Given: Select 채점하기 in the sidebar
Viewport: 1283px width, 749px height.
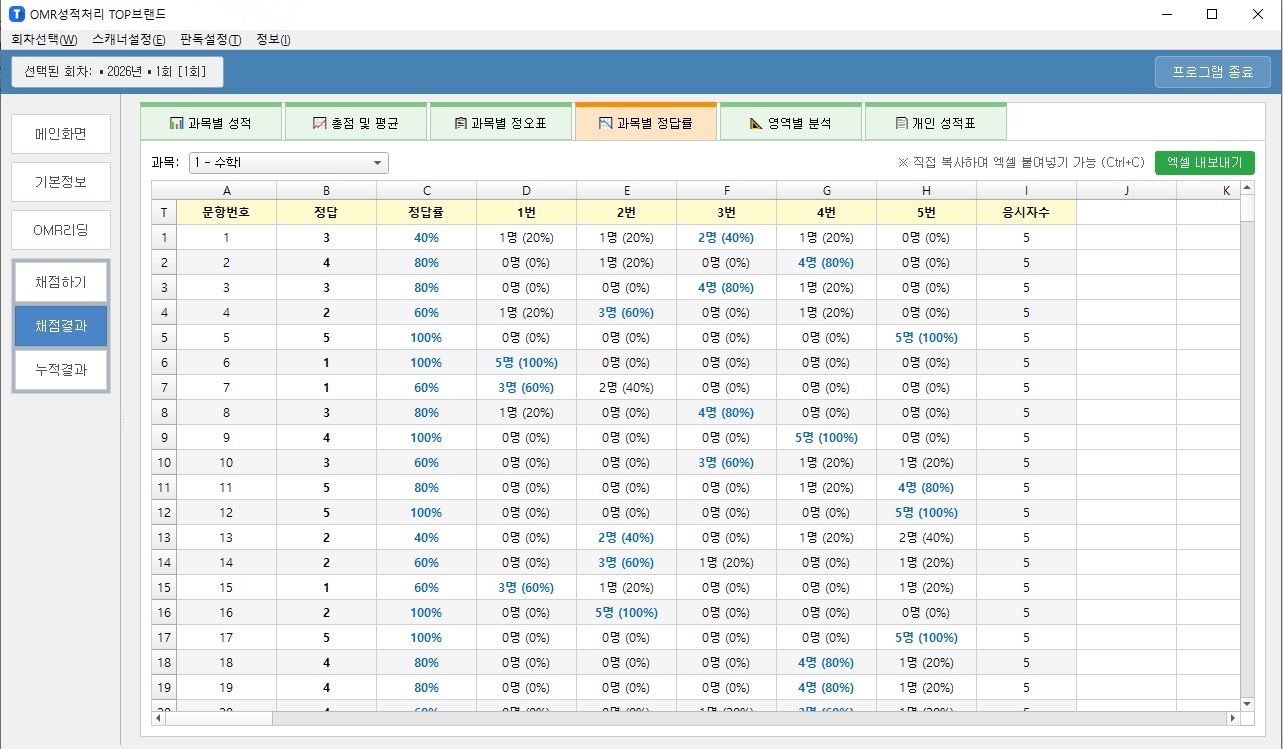Looking at the screenshot, I should [61, 283].
